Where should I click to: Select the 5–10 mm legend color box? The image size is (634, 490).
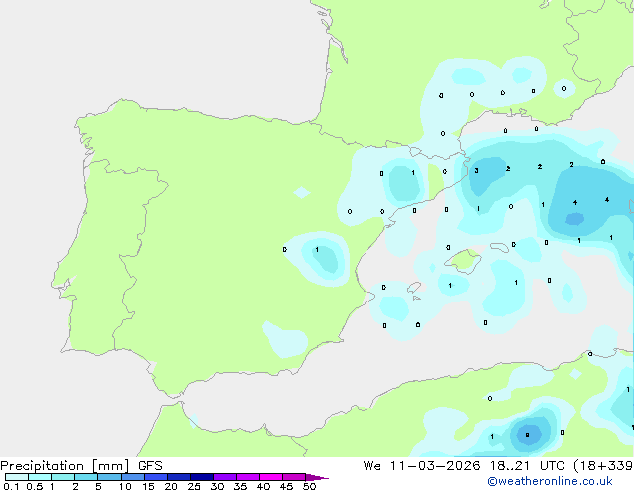109,477
